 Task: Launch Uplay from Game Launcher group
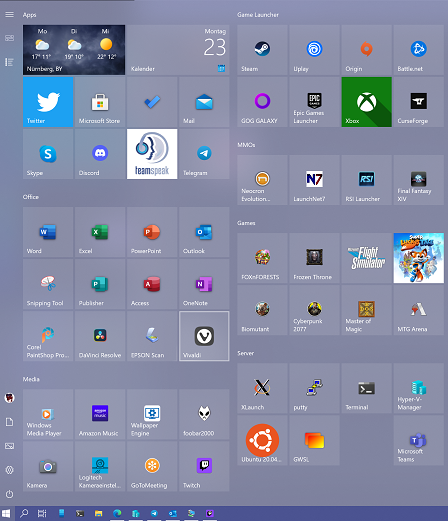(x=314, y=50)
